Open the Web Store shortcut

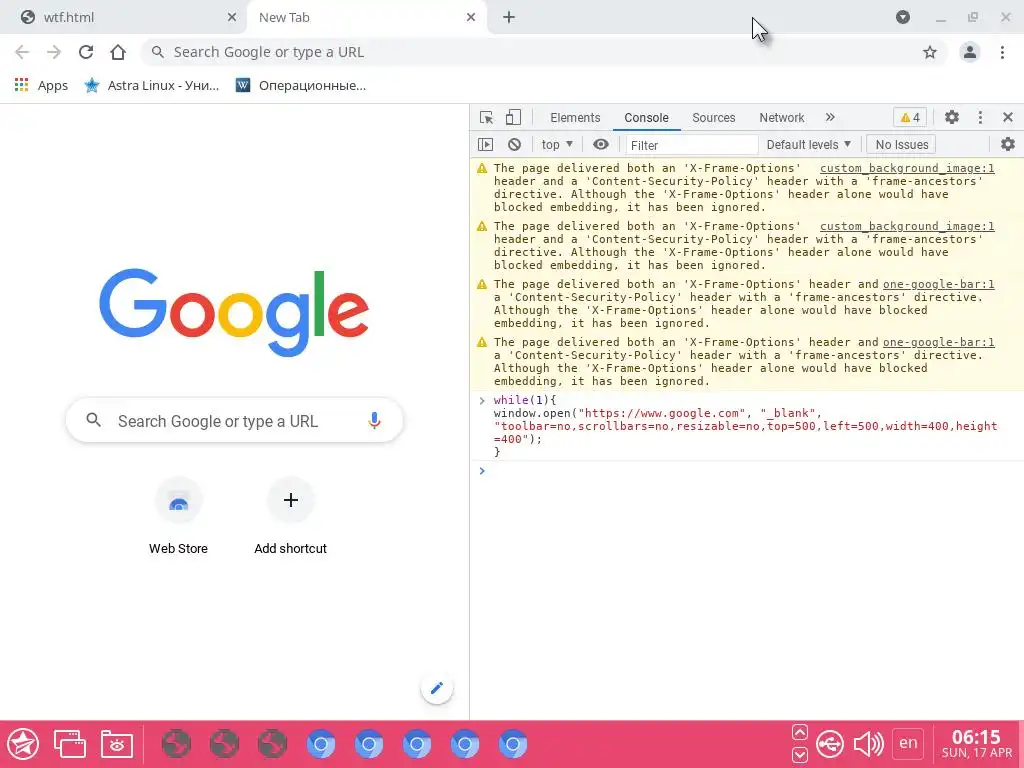click(178, 517)
